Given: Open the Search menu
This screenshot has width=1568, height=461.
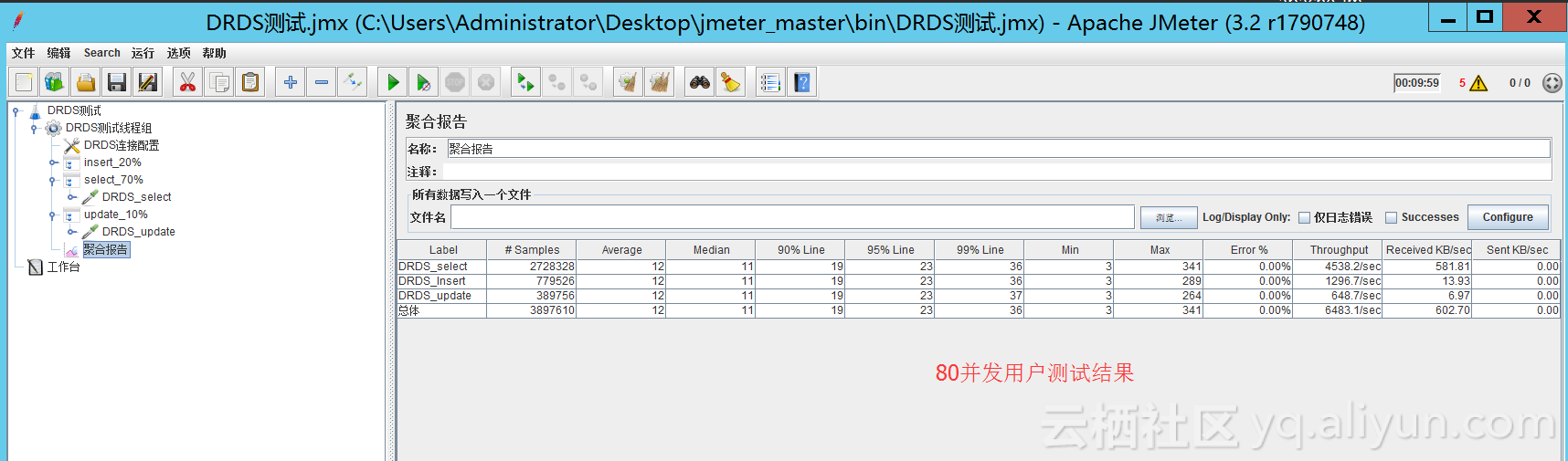Looking at the screenshot, I should [101, 53].
